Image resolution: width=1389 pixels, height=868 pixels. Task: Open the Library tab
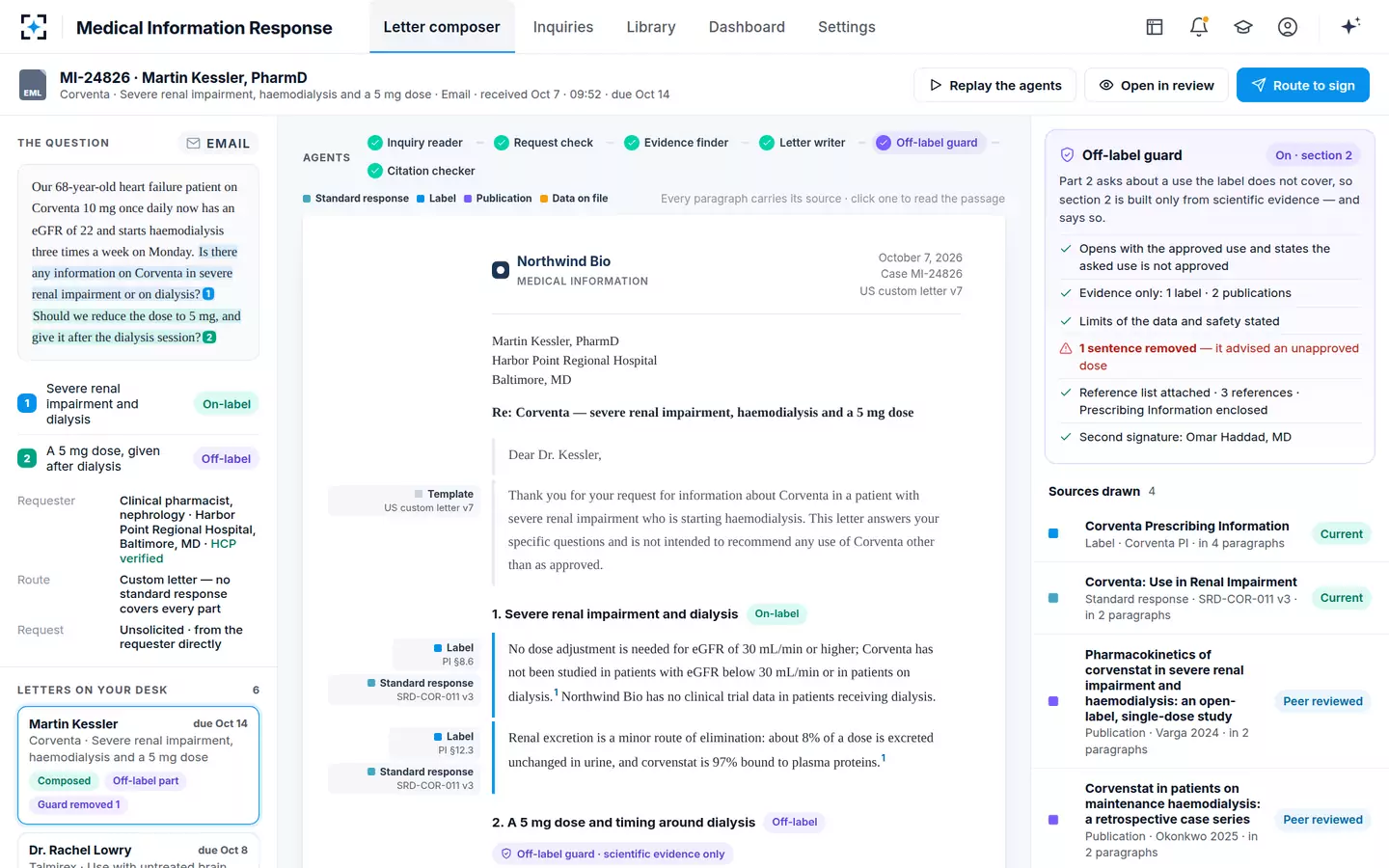pyautogui.click(x=651, y=27)
